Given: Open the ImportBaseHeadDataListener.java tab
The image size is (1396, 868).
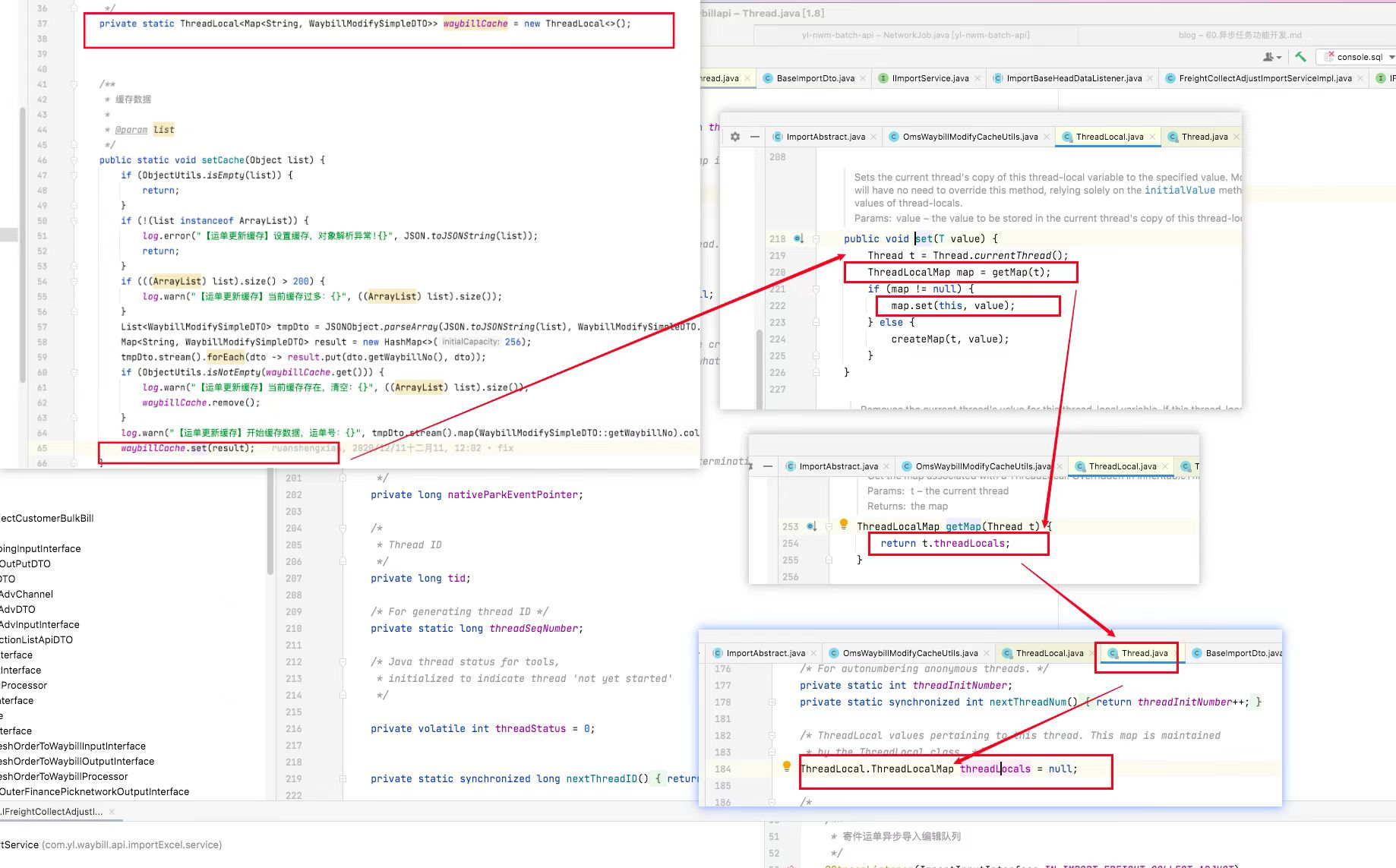Looking at the screenshot, I should pos(1074,78).
